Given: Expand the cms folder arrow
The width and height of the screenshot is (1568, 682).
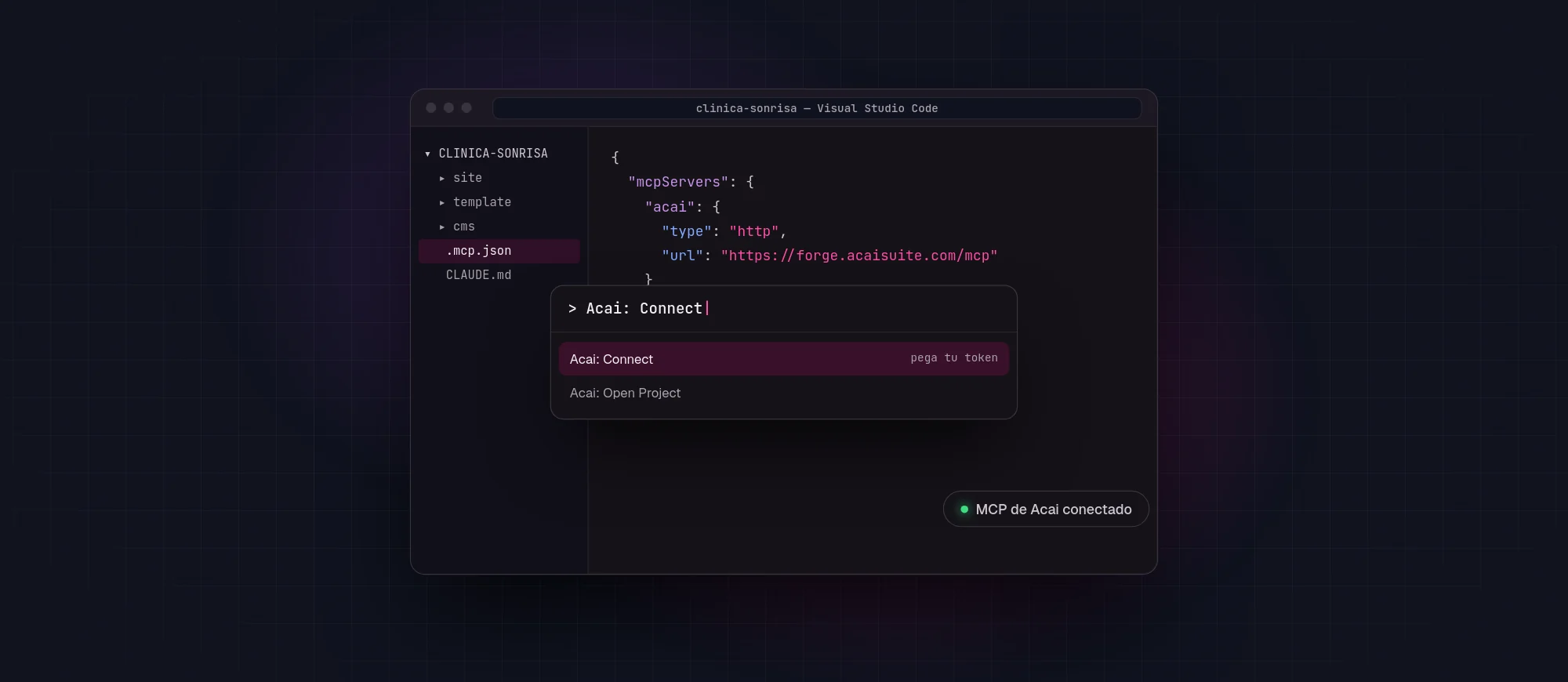Looking at the screenshot, I should (442, 227).
